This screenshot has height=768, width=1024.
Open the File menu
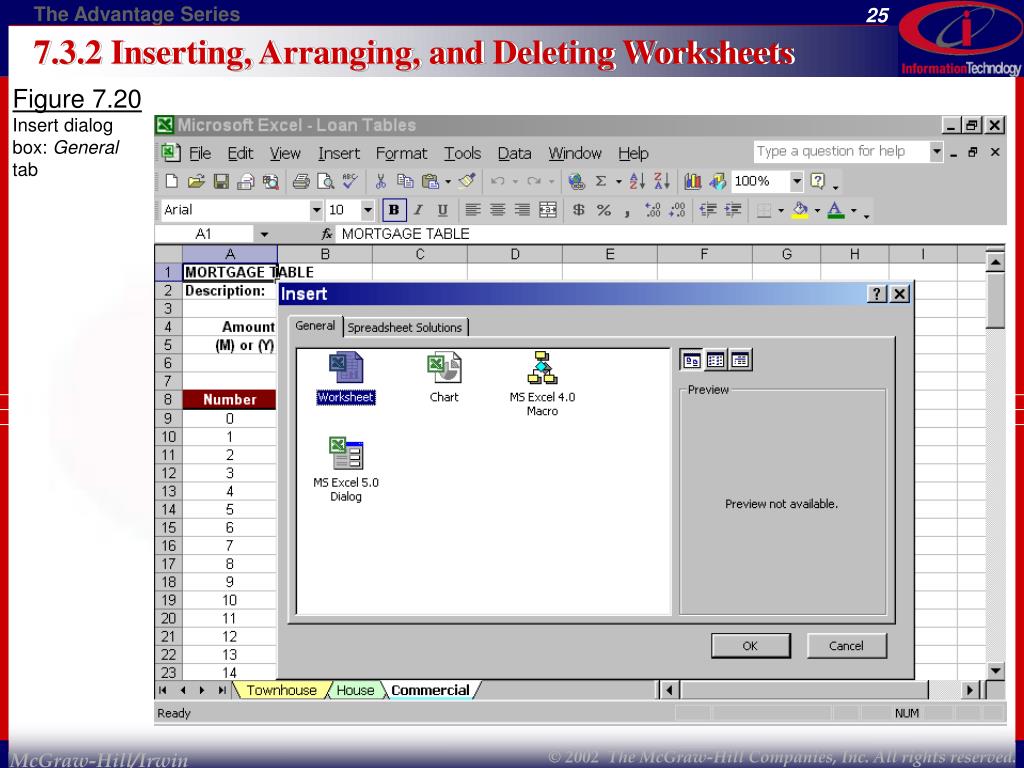click(x=200, y=153)
